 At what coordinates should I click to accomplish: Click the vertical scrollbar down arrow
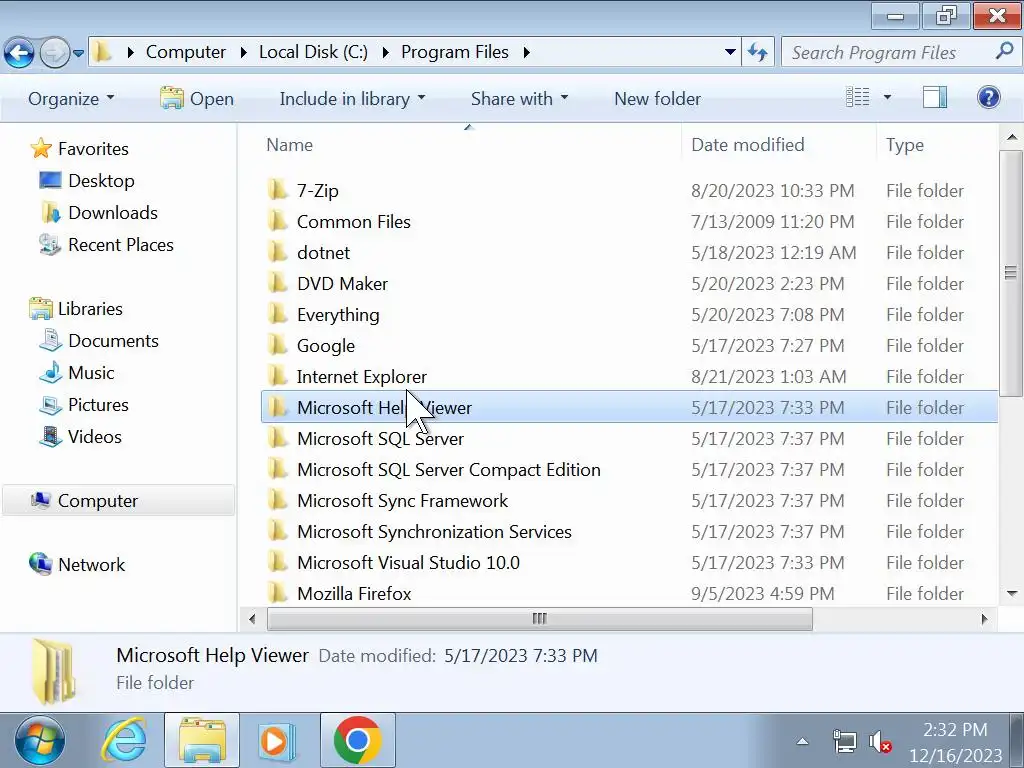(1012, 594)
